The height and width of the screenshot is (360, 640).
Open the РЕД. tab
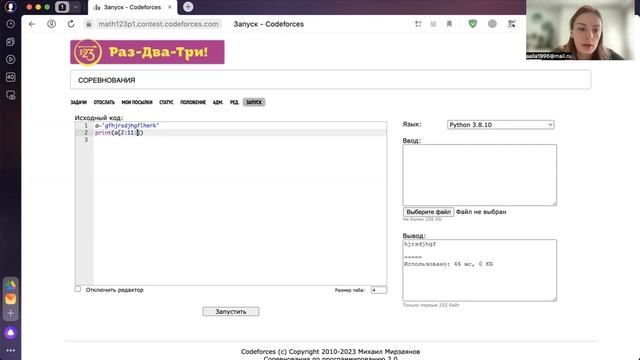[x=234, y=102]
